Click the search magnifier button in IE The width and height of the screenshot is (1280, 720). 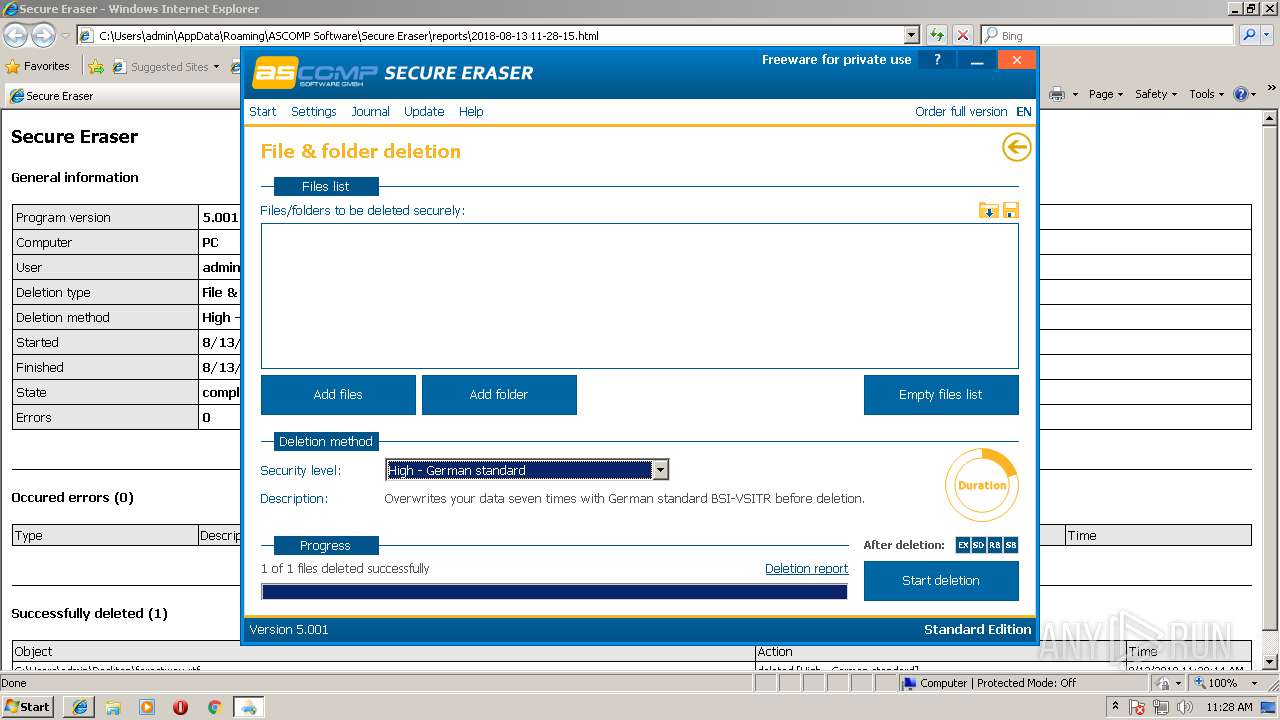pos(1249,35)
